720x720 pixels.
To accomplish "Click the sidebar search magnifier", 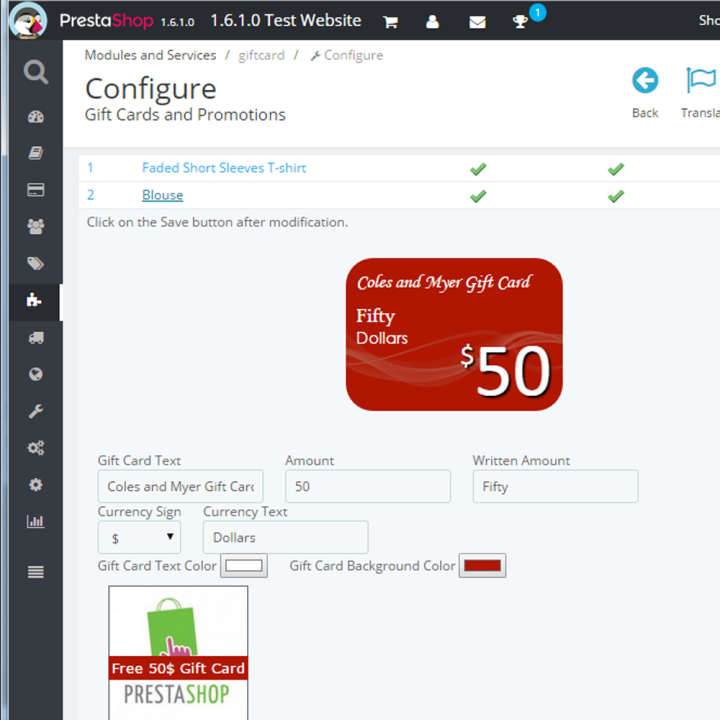I will click(36, 72).
